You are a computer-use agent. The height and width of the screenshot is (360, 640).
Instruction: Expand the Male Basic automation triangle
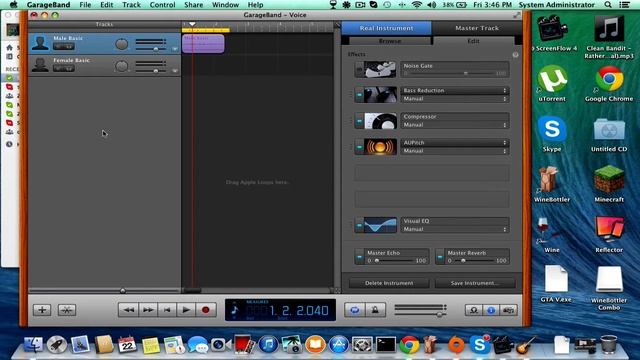(175, 49)
